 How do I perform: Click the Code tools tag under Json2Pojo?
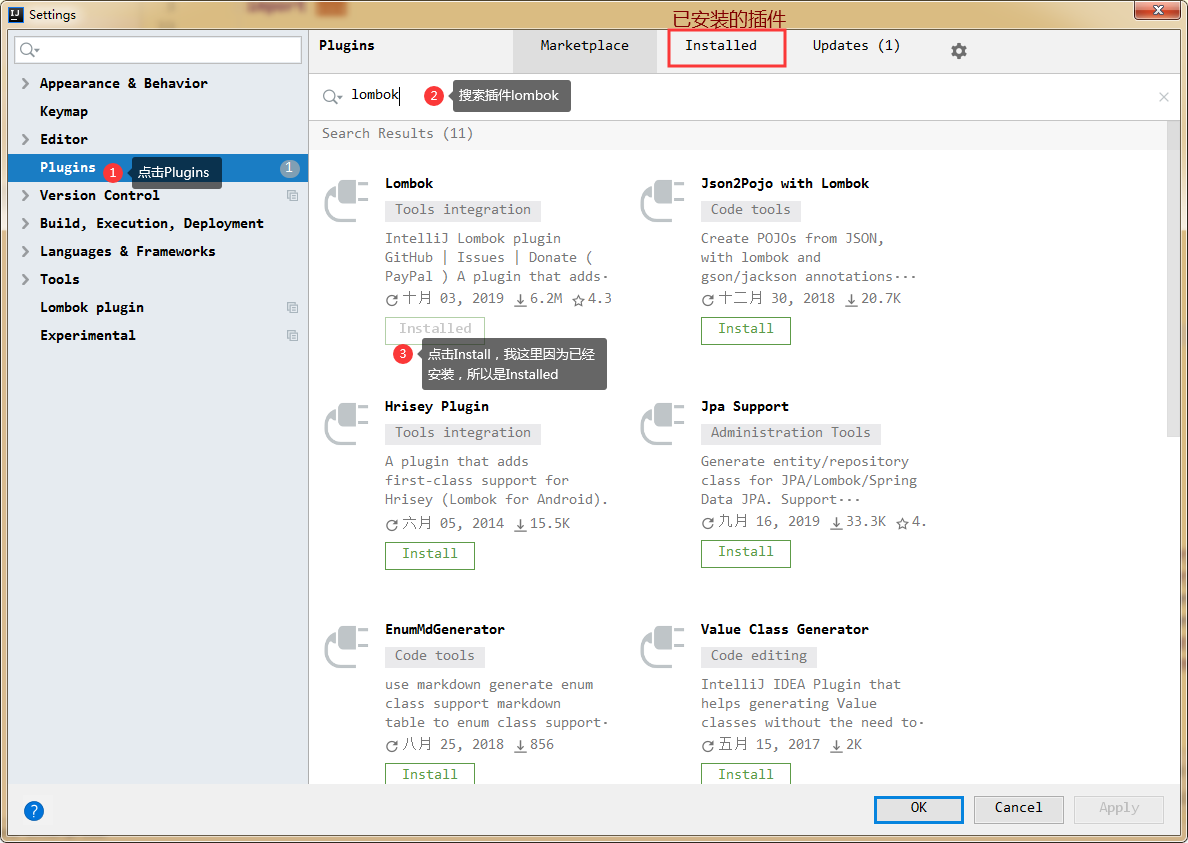(751, 210)
